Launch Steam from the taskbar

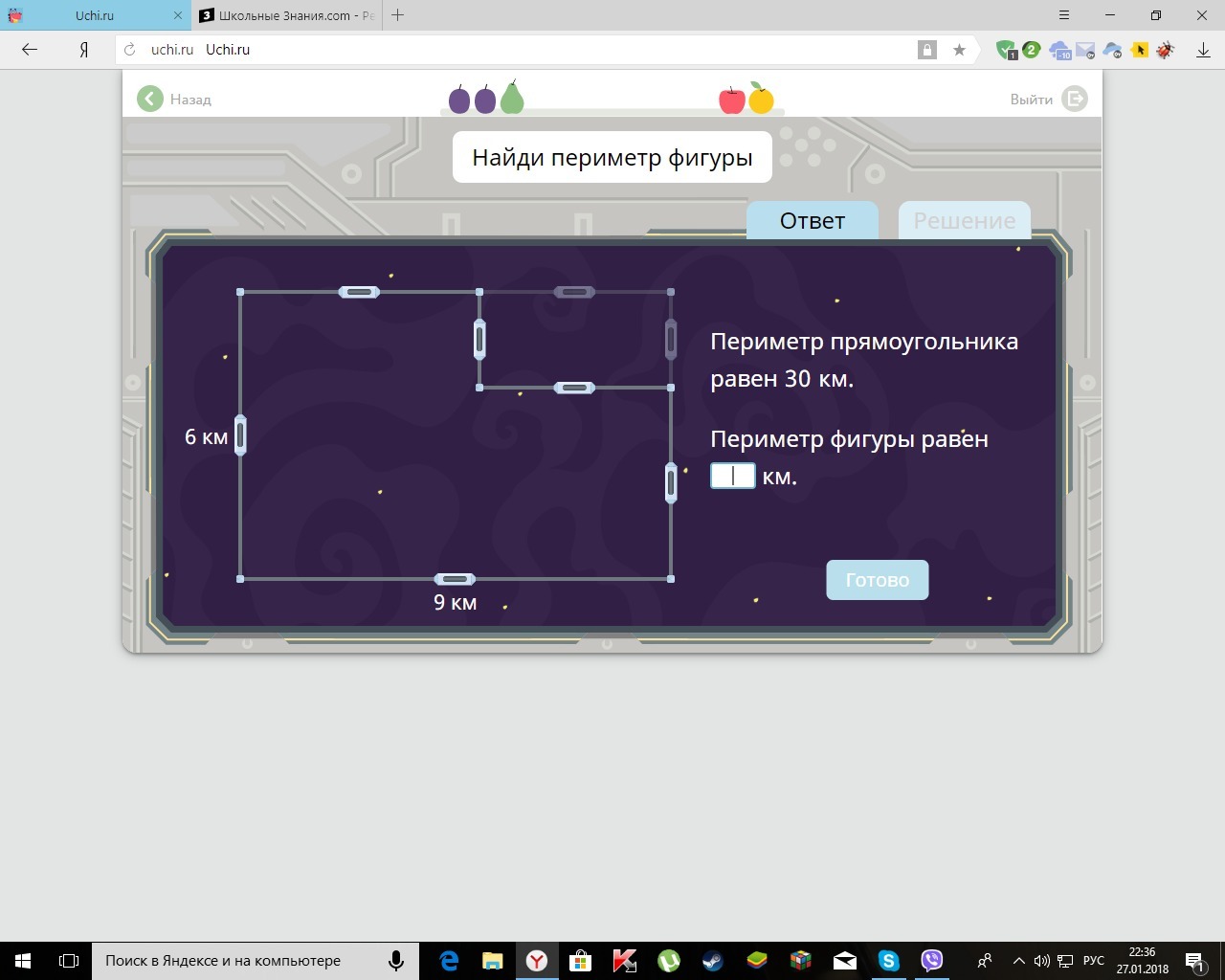(x=713, y=960)
